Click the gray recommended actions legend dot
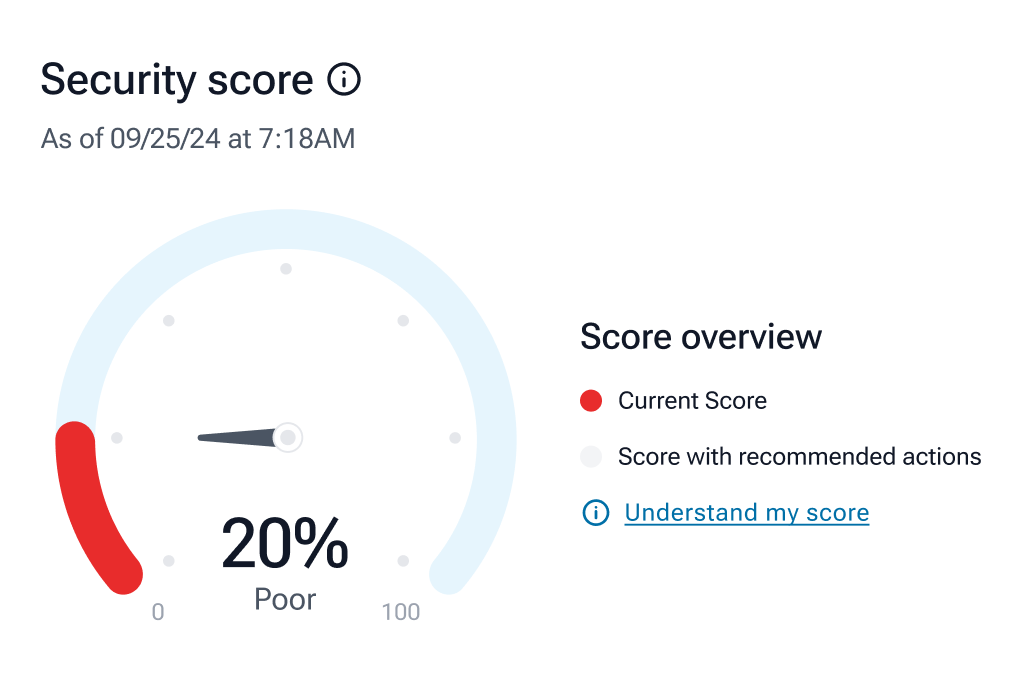The height and width of the screenshot is (700, 1034). pyautogui.click(x=591, y=457)
